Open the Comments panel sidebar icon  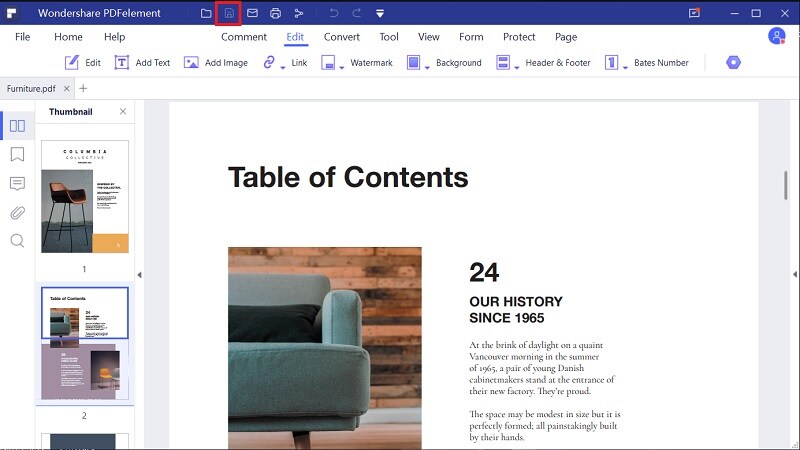click(x=17, y=183)
